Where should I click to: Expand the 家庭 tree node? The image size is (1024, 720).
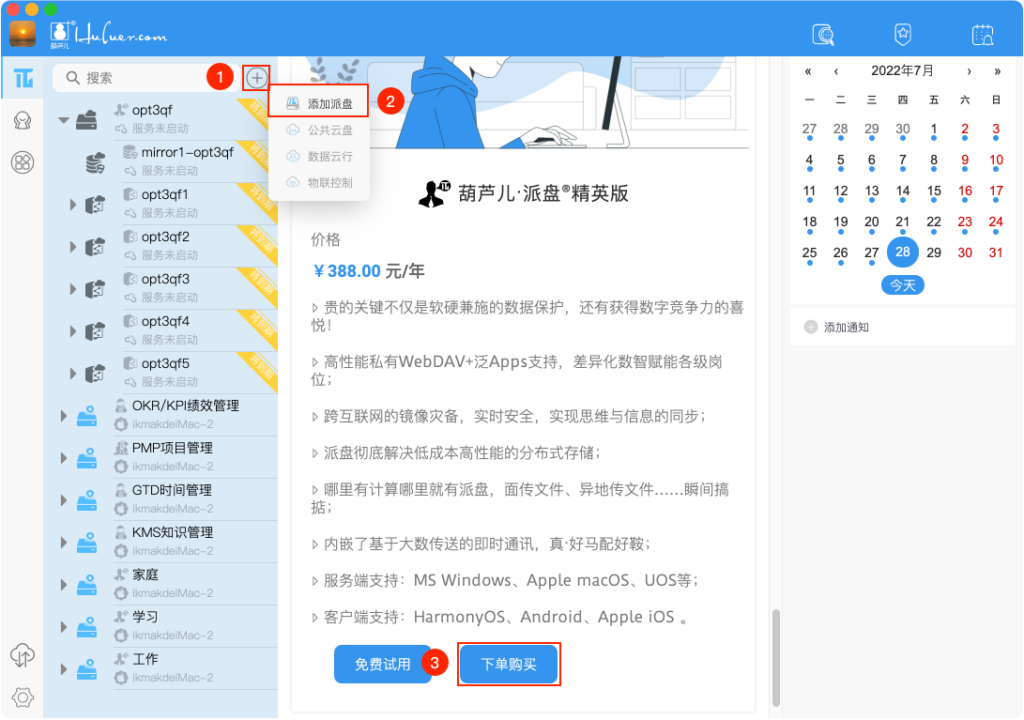[63, 585]
